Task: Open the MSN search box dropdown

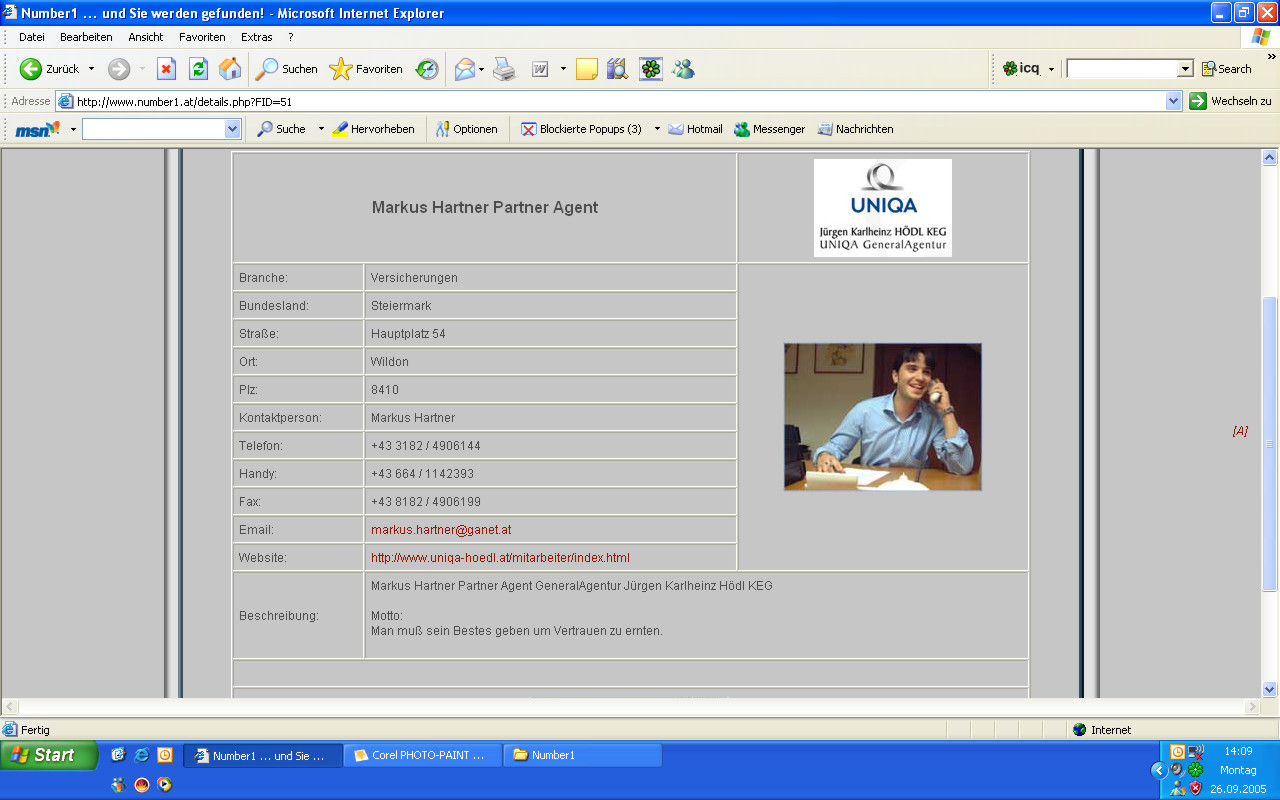Action: pos(232,129)
